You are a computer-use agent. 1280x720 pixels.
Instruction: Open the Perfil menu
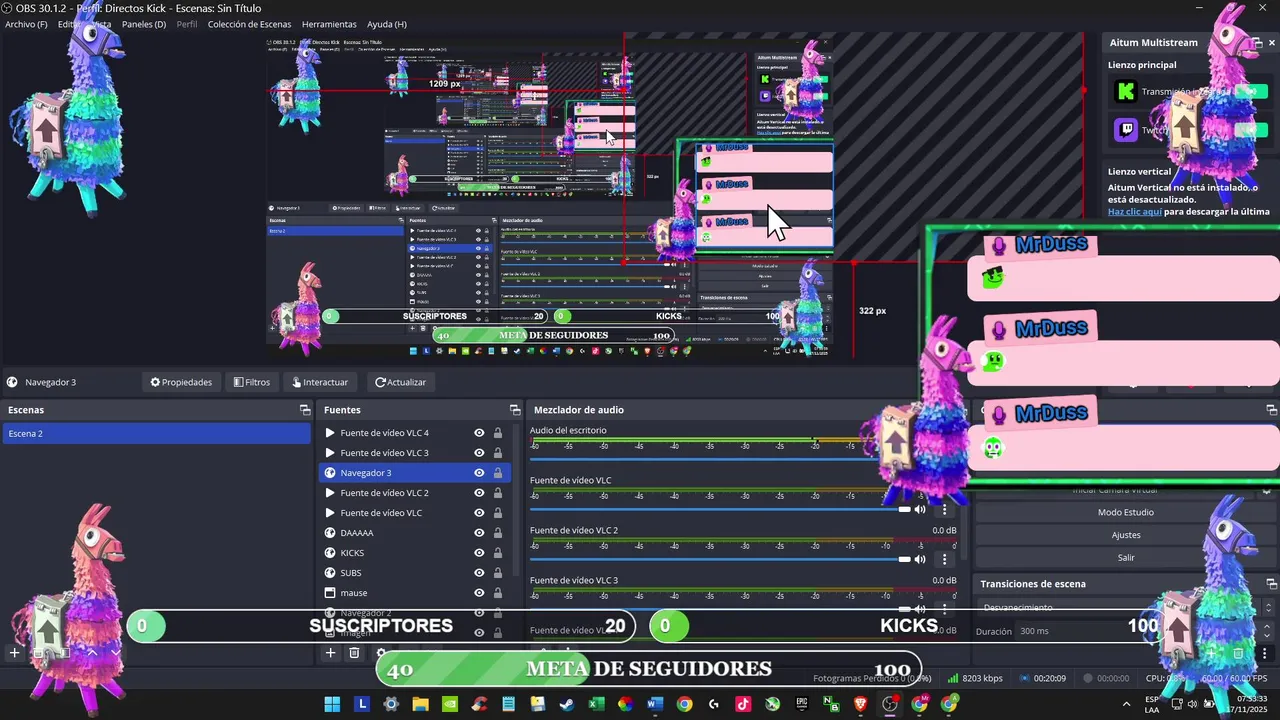coord(187,24)
